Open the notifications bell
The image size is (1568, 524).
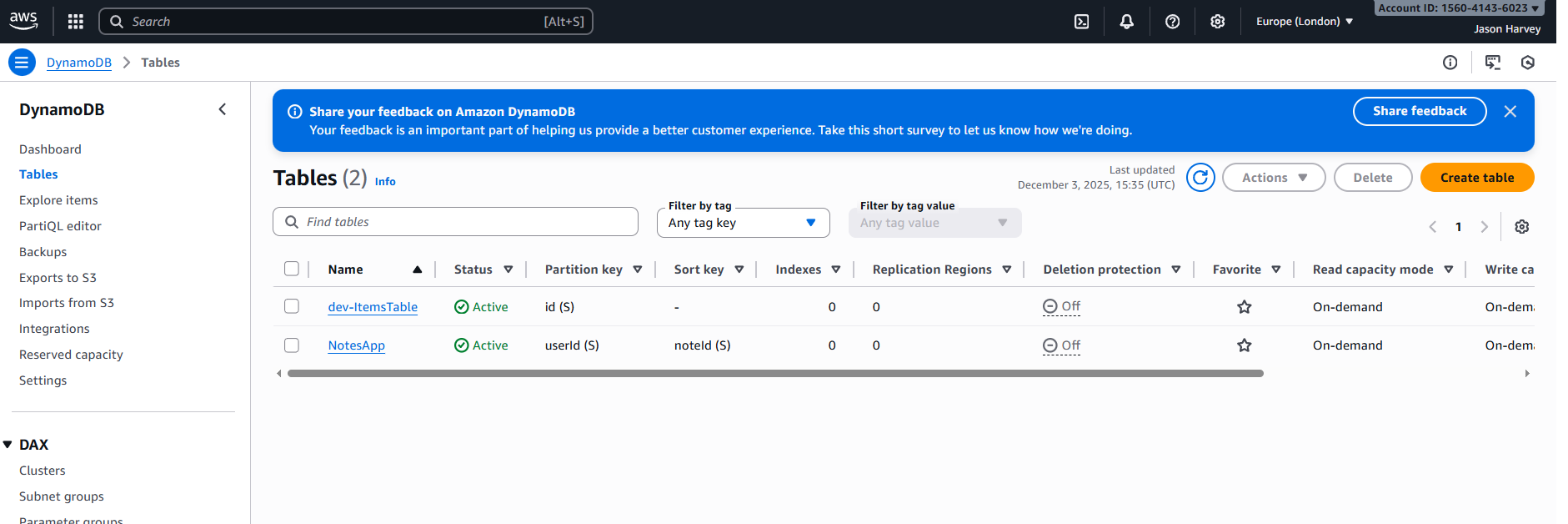click(1126, 22)
